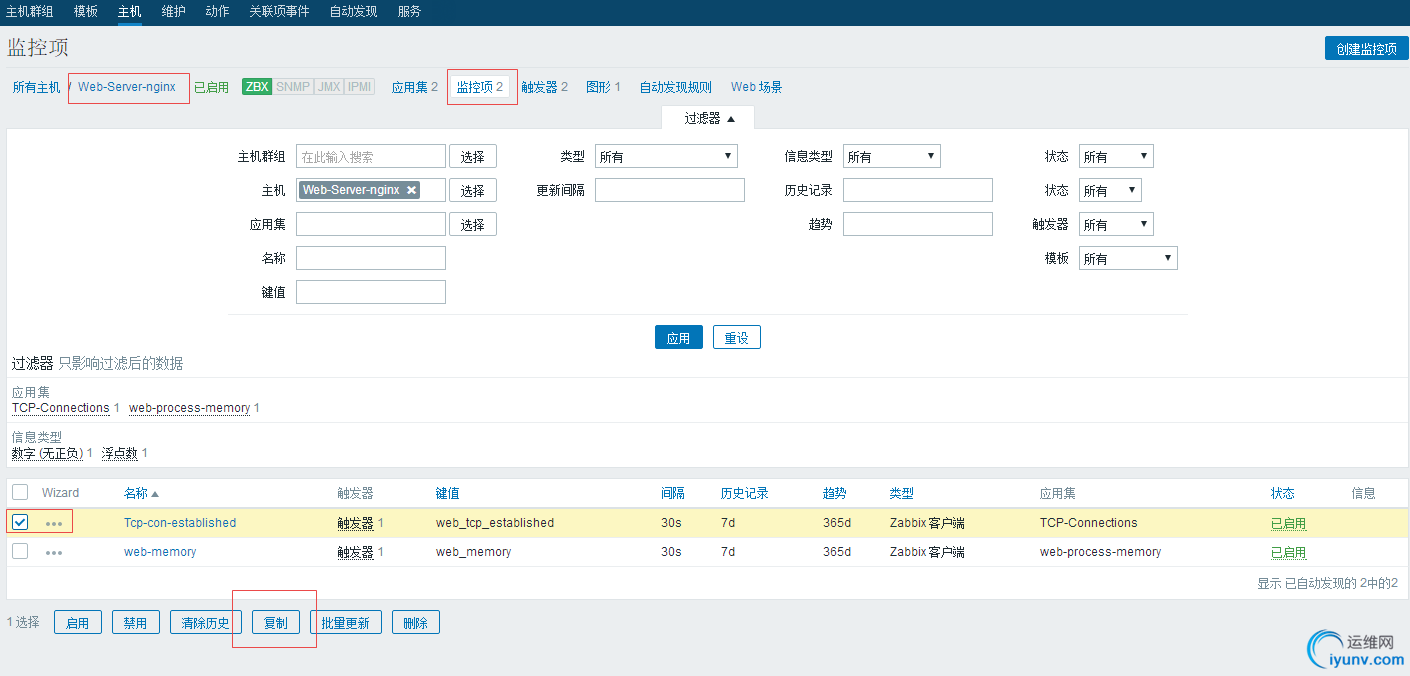Open the 类型 dropdown in the filter

coord(666,156)
